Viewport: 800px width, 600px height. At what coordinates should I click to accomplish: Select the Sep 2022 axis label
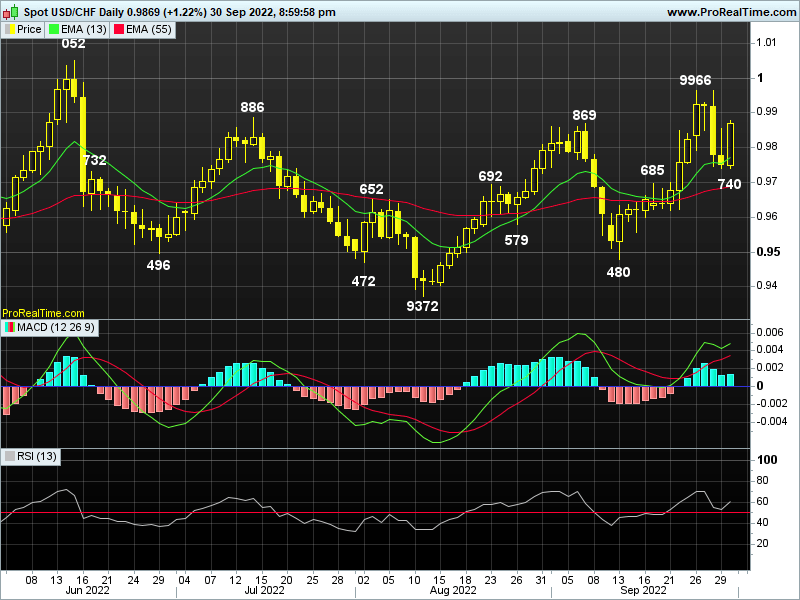[643, 590]
